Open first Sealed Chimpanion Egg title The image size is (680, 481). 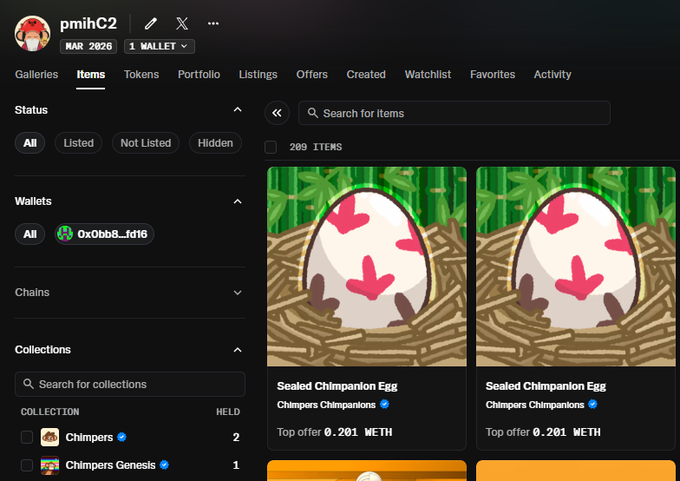(x=337, y=386)
